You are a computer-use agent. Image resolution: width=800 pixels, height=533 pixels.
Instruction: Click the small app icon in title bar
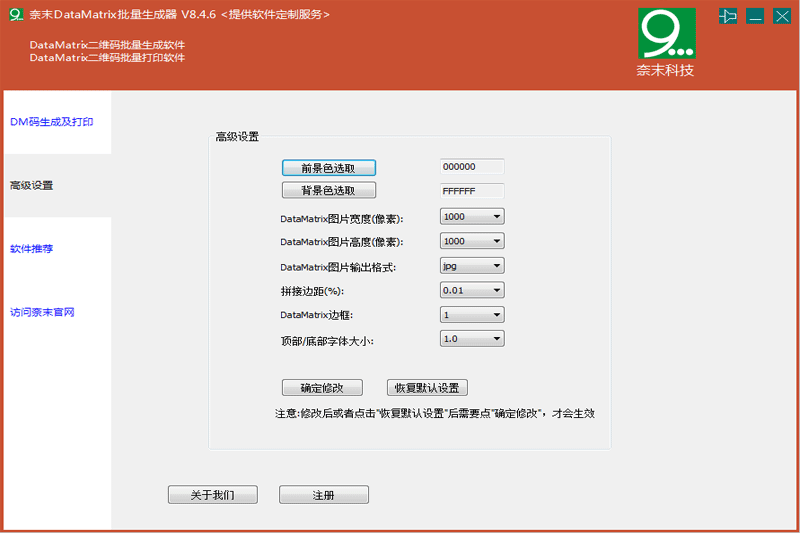pos(16,14)
